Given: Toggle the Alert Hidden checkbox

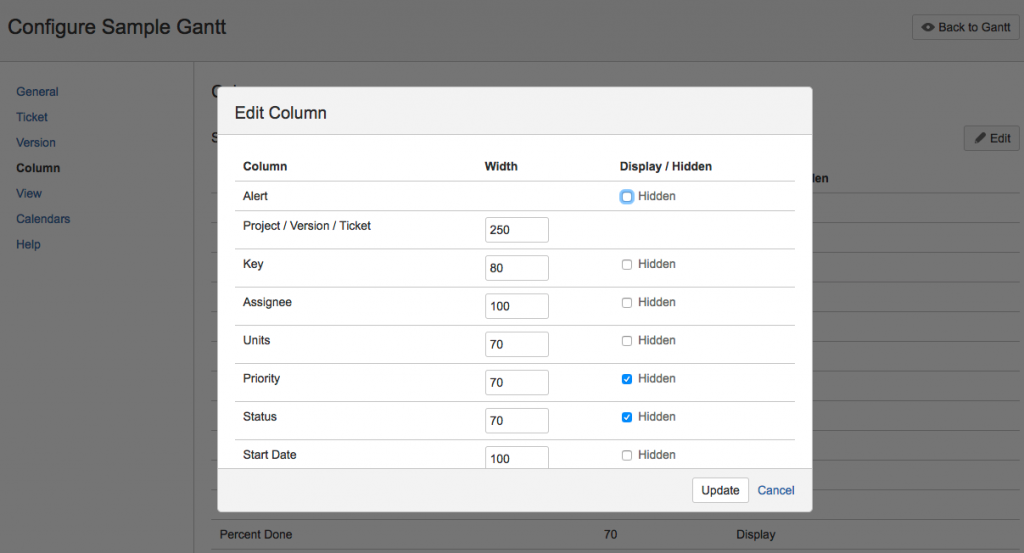Looking at the screenshot, I should tap(627, 197).
